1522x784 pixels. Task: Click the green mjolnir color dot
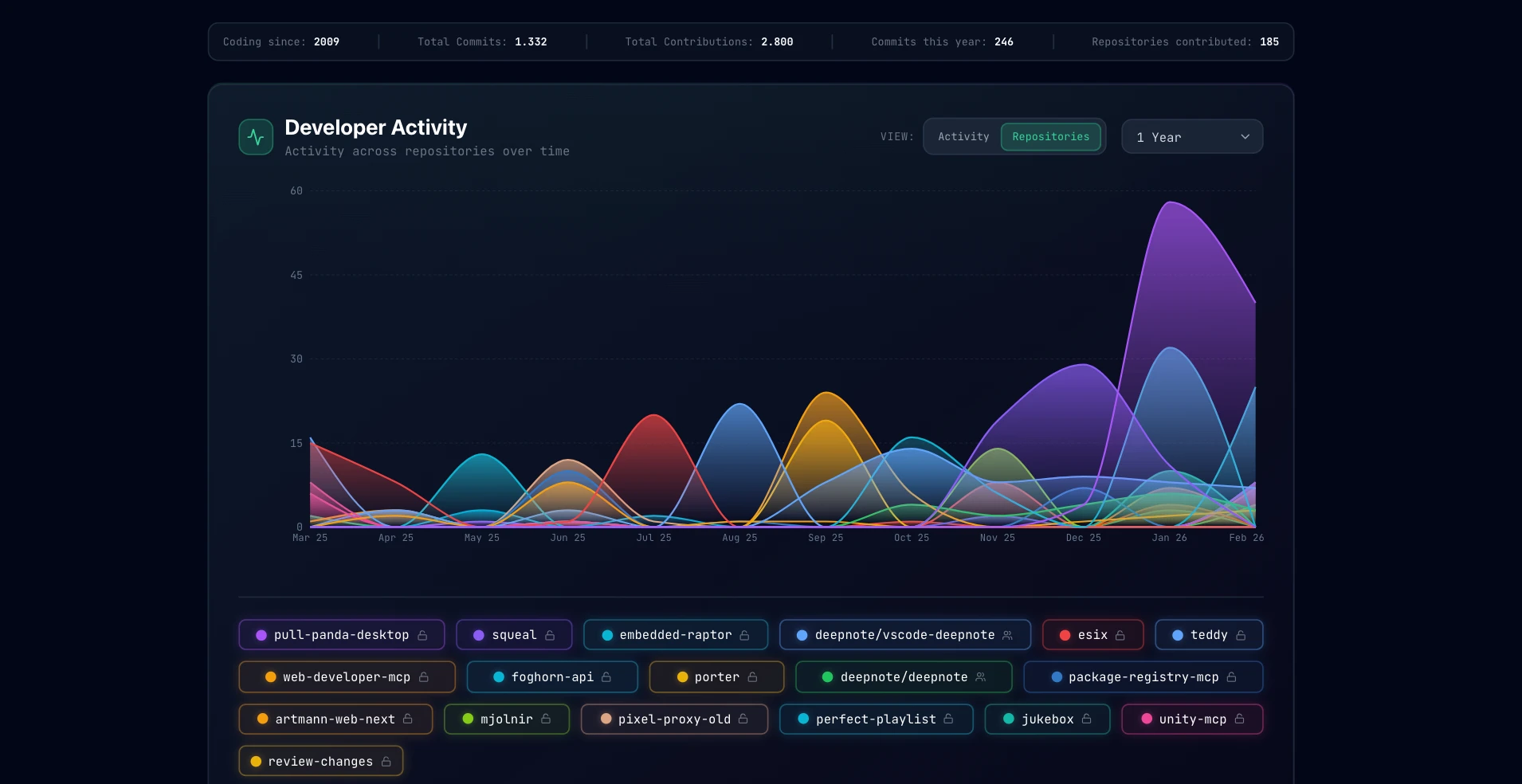click(x=468, y=719)
